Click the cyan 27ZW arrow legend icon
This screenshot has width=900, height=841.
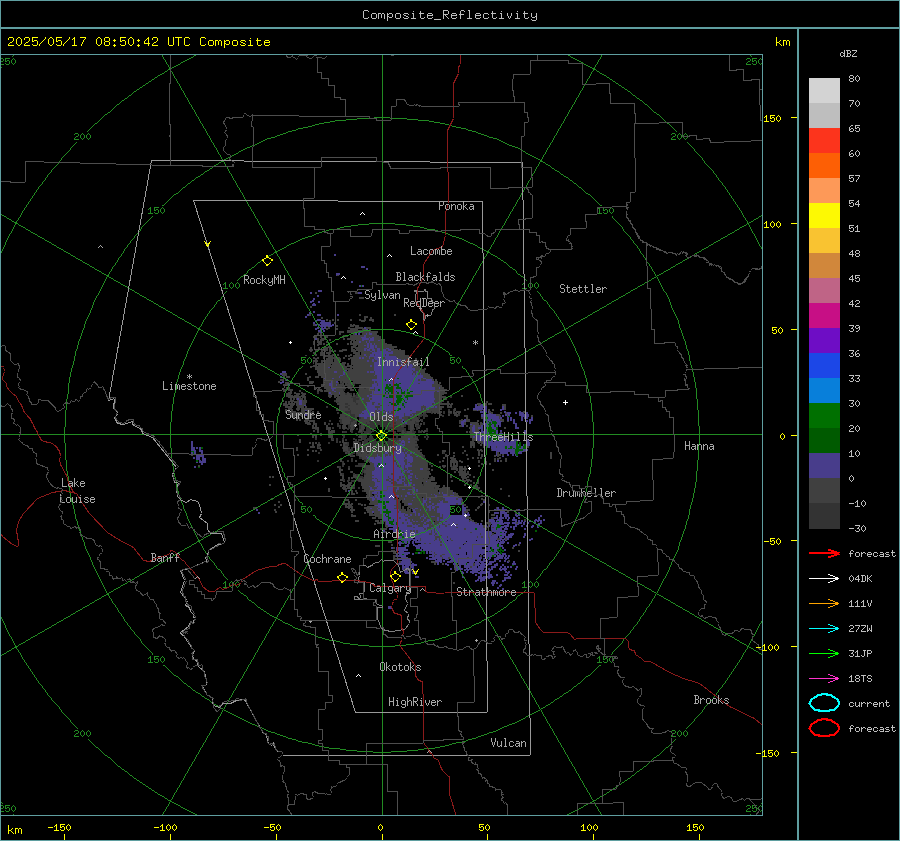(824, 629)
